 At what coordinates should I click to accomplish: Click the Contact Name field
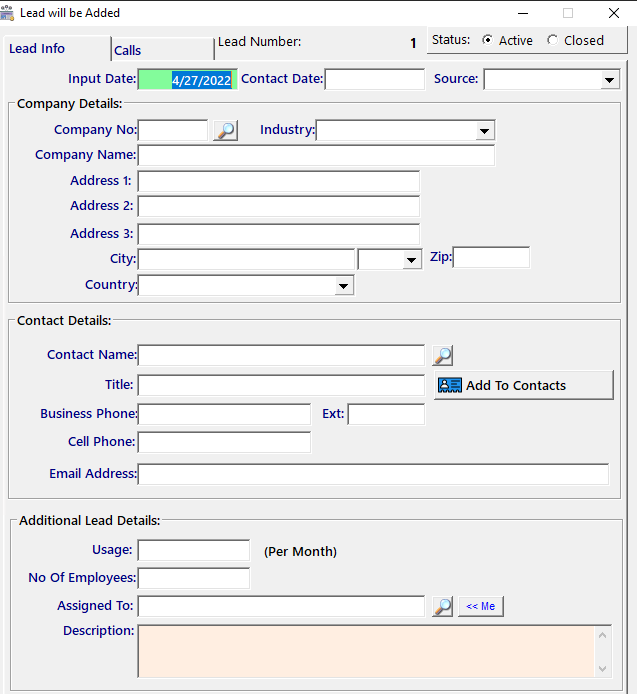tap(281, 355)
